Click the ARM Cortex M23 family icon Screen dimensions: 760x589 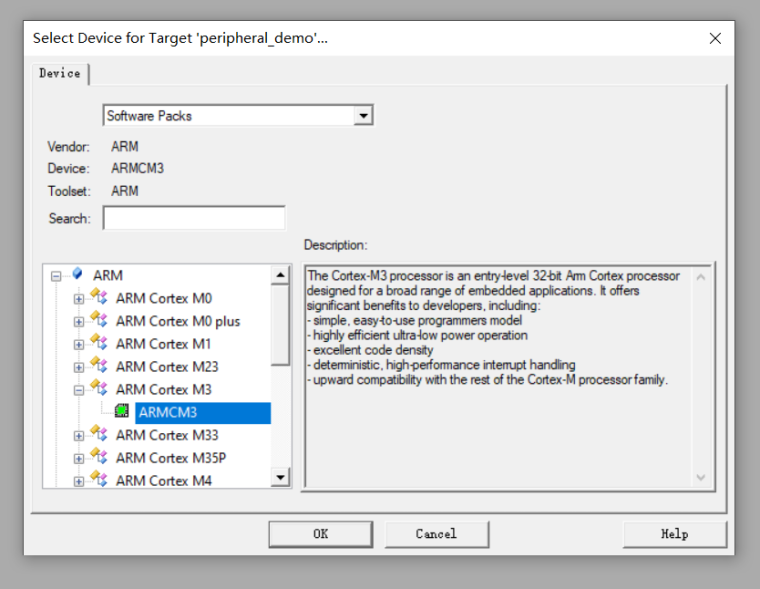[x=98, y=366]
